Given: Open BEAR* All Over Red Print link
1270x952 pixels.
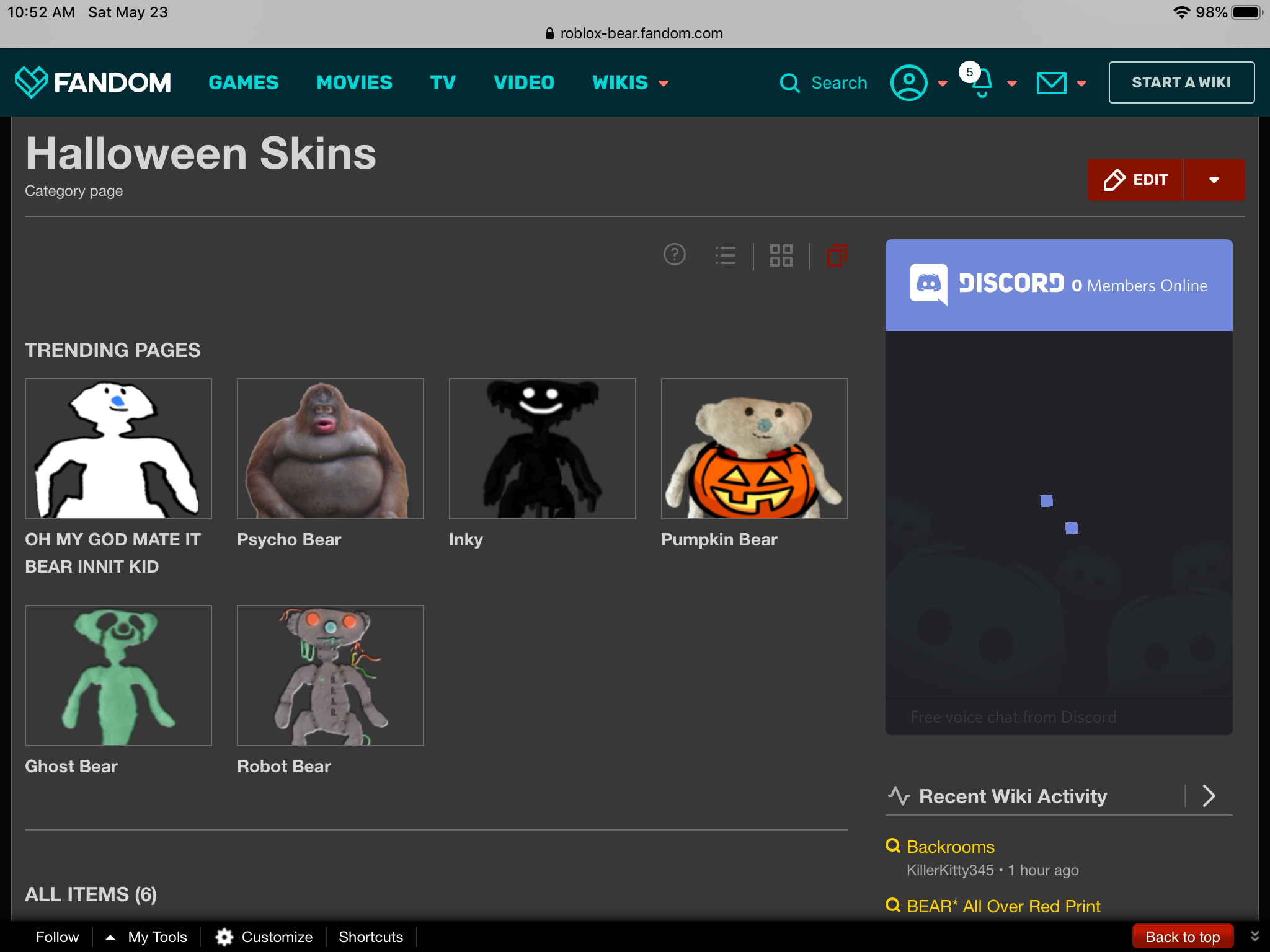Looking at the screenshot, I should [1003, 906].
